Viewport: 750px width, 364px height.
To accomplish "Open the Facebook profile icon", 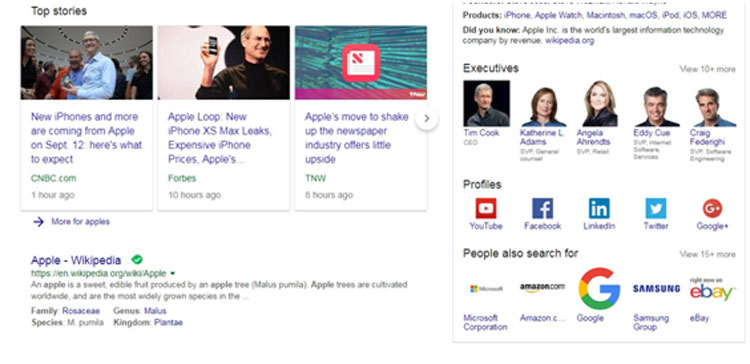I will (x=542, y=209).
